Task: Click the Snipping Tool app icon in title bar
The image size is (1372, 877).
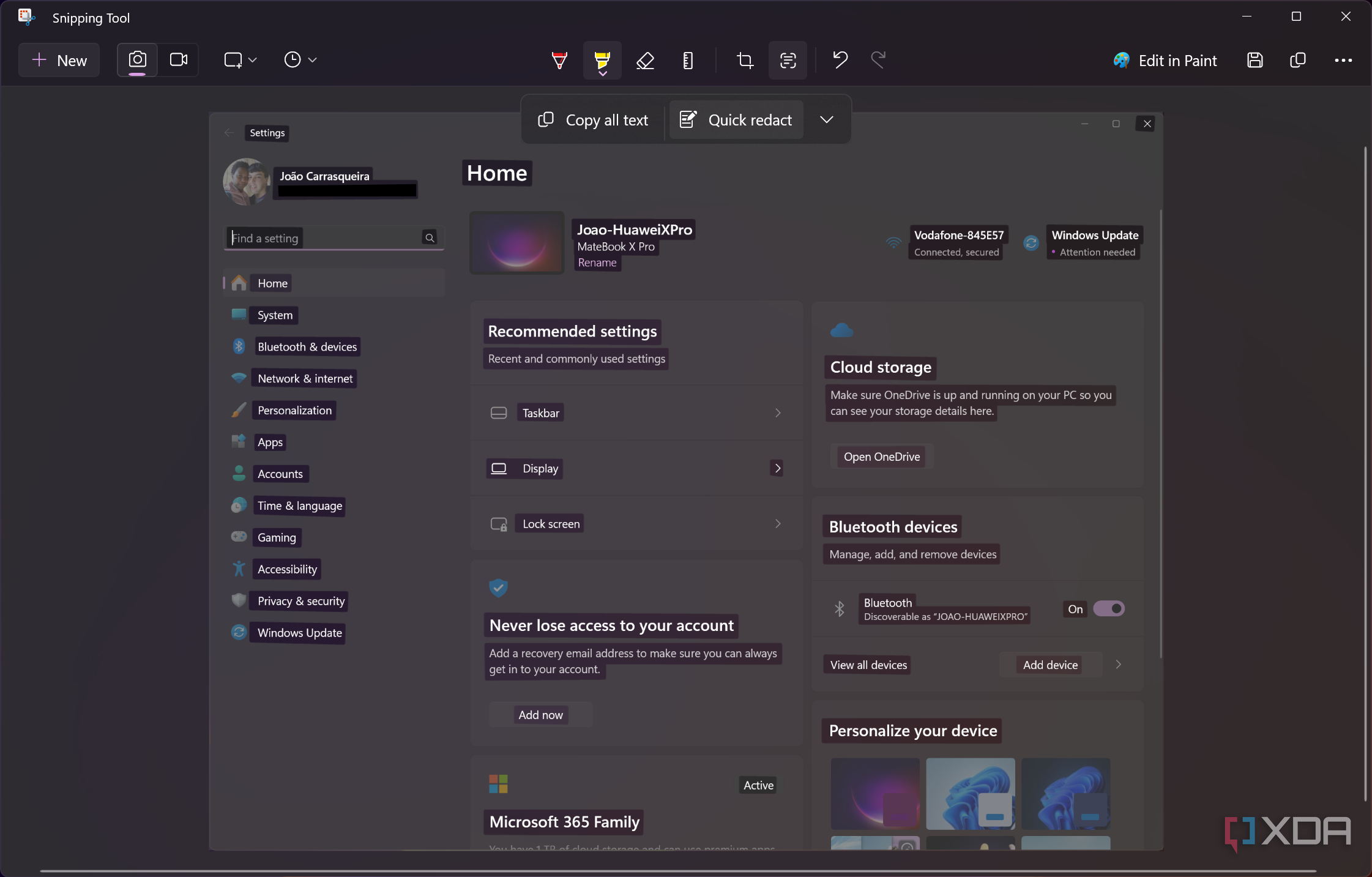Action: 26,17
